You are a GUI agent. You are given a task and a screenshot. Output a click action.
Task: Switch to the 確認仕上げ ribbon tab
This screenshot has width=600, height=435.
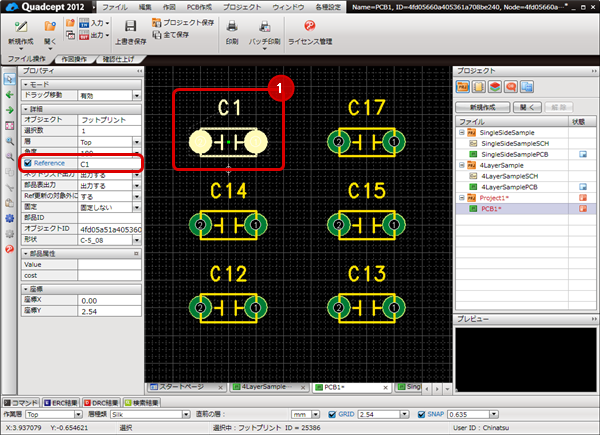pos(118,59)
